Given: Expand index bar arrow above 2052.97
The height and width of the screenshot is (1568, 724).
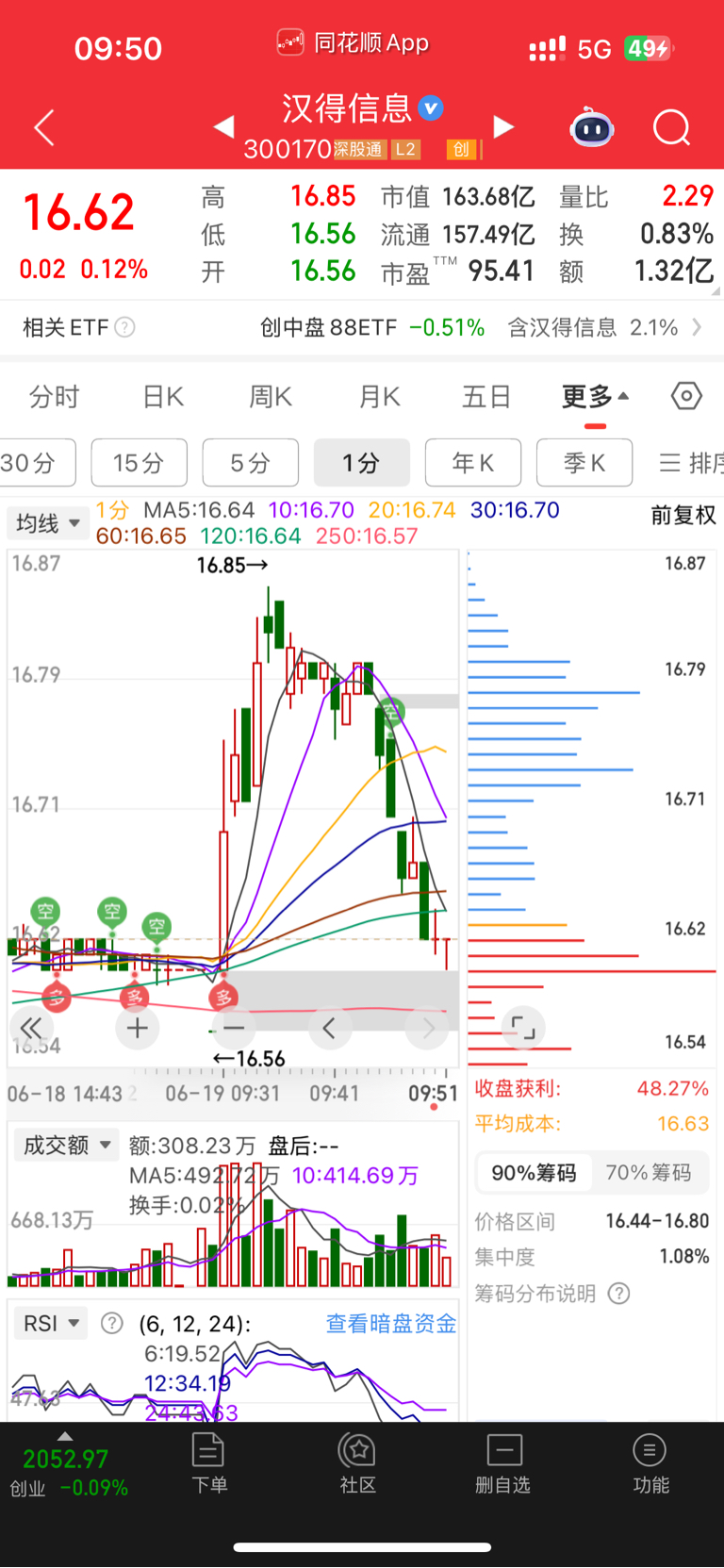Looking at the screenshot, I should (64, 1436).
